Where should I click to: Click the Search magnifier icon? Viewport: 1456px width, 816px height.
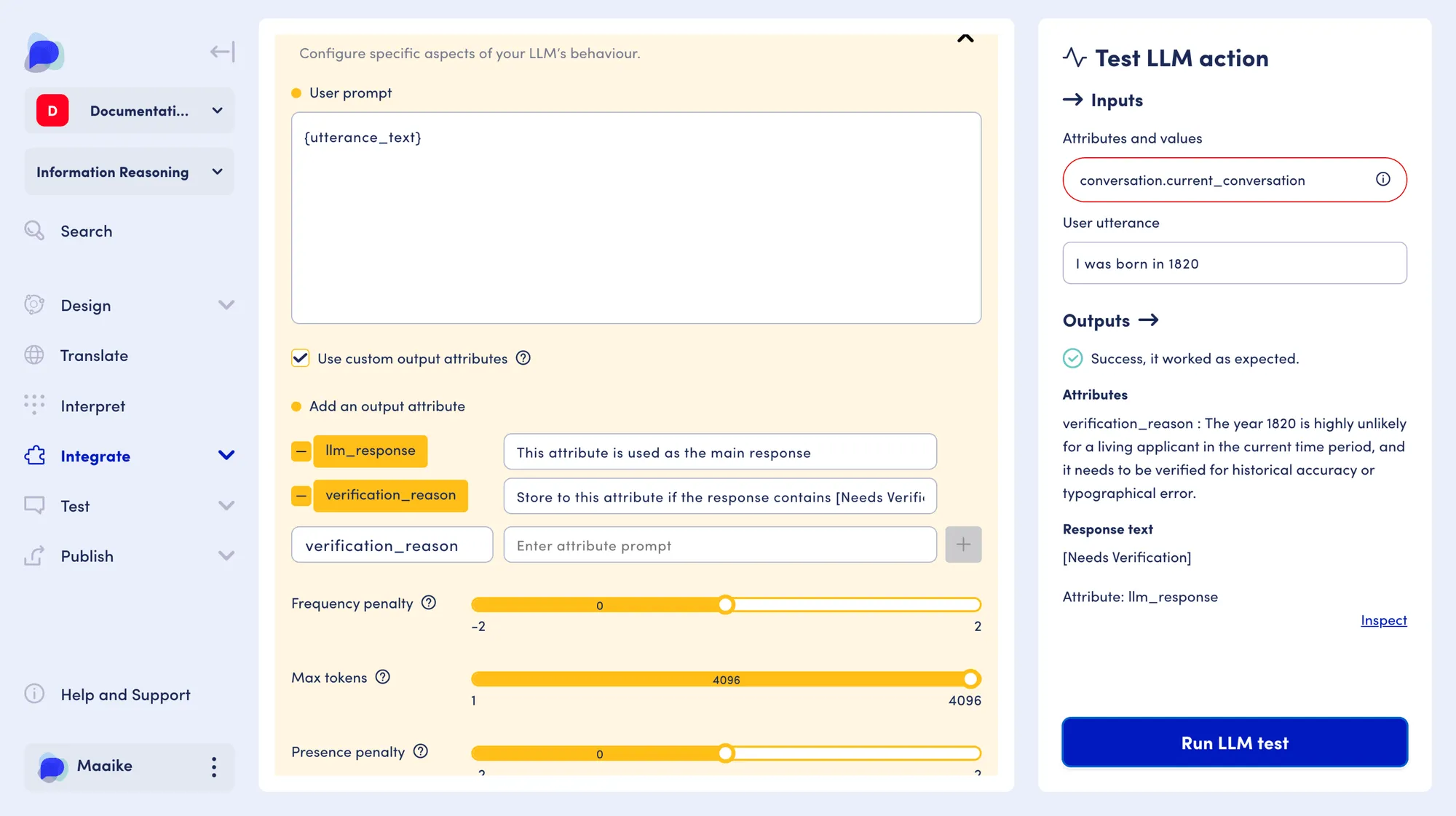click(34, 231)
